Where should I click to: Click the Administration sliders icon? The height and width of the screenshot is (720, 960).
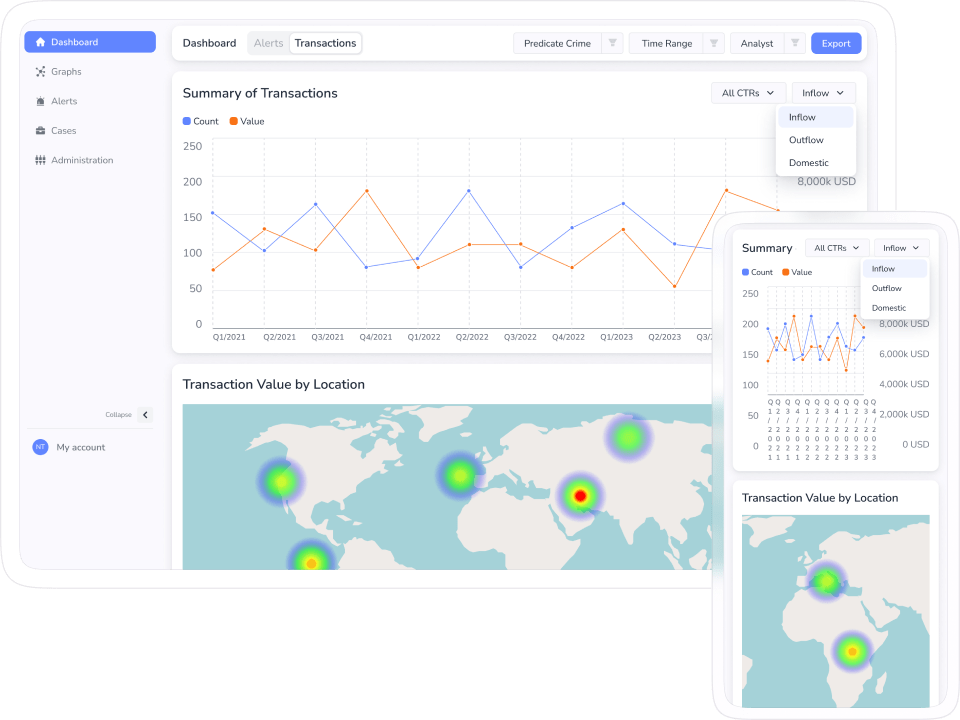[40, 160]
